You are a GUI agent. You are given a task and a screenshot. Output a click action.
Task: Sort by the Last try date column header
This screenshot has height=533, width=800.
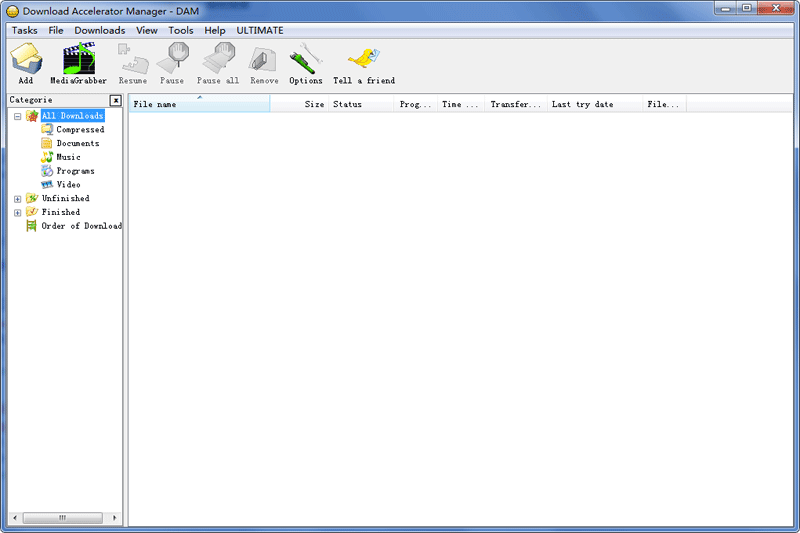coord(595,104)
